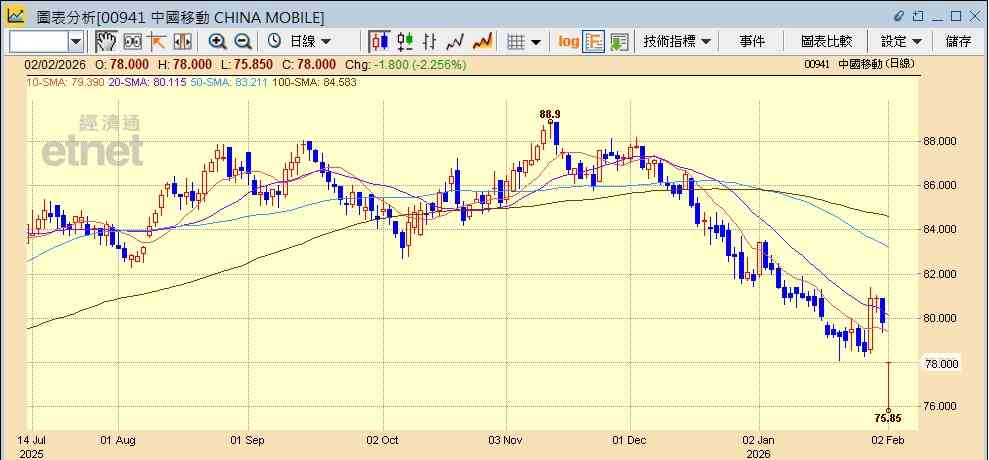Toggle log scale
Image resolution: width=989 pixels, height=460 pixels.
click(x=569, y=42)
